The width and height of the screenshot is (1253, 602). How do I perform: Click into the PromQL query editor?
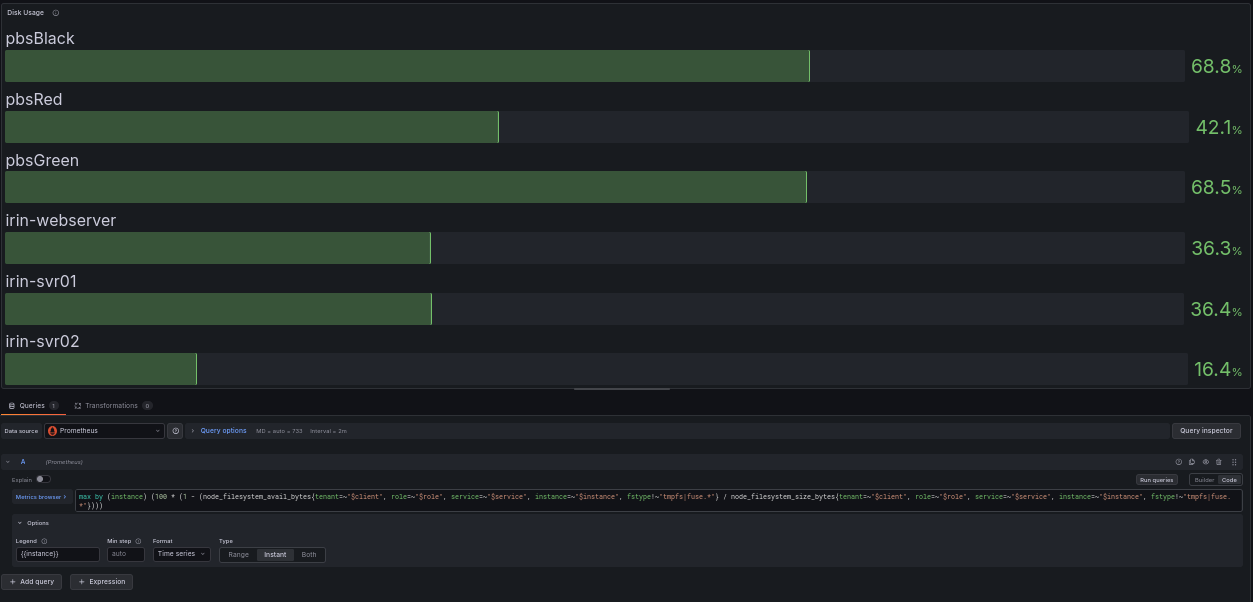657,501
